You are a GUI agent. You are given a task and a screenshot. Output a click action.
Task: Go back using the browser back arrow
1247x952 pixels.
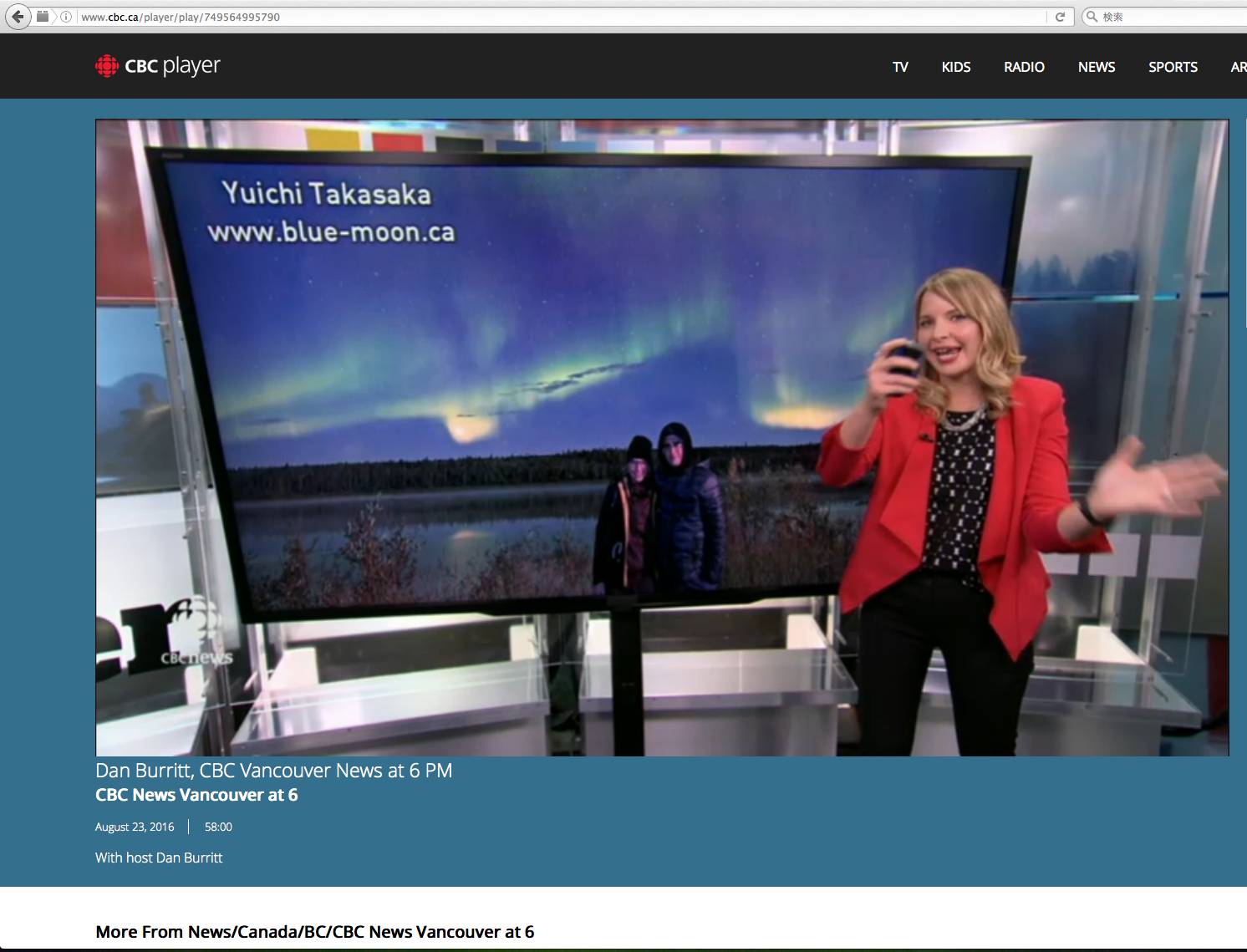[x=18, y=17]
